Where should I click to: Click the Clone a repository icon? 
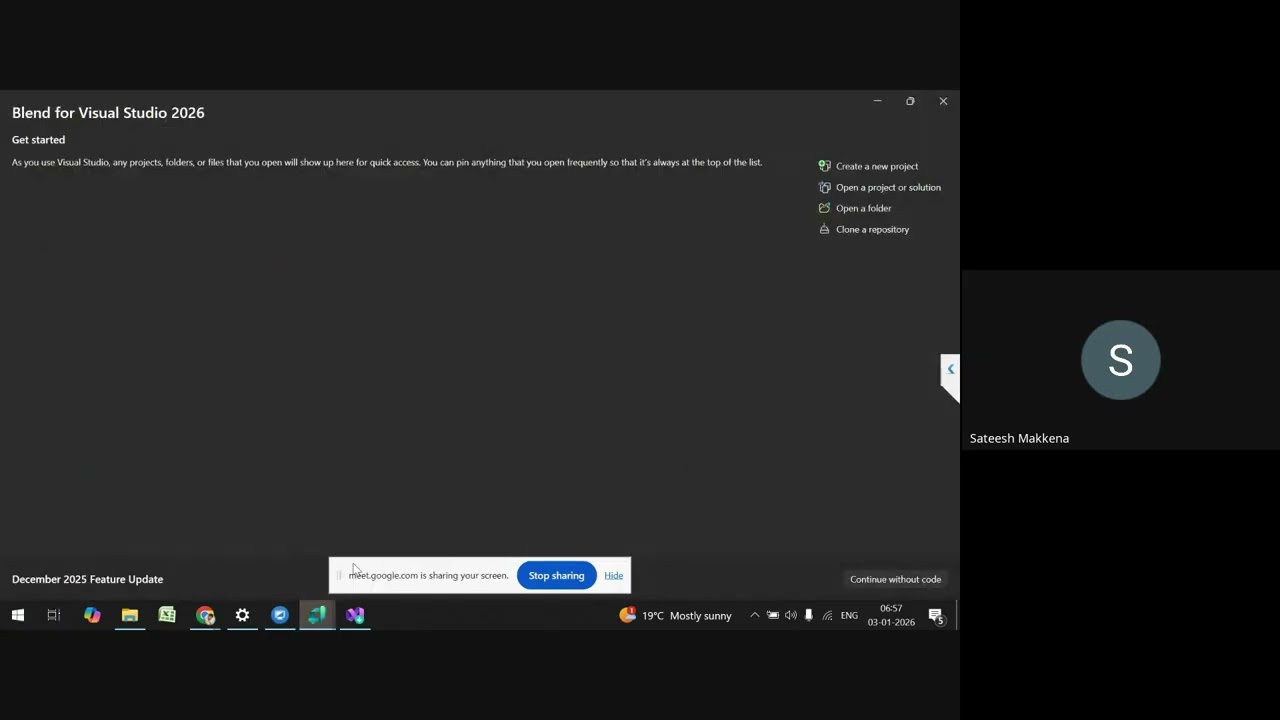click(824, 229)
